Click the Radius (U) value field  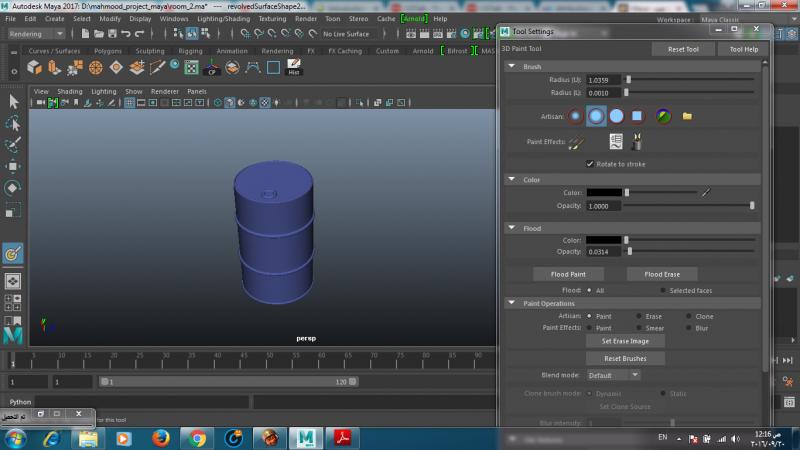pyautogui.click(x=604, y=80)
